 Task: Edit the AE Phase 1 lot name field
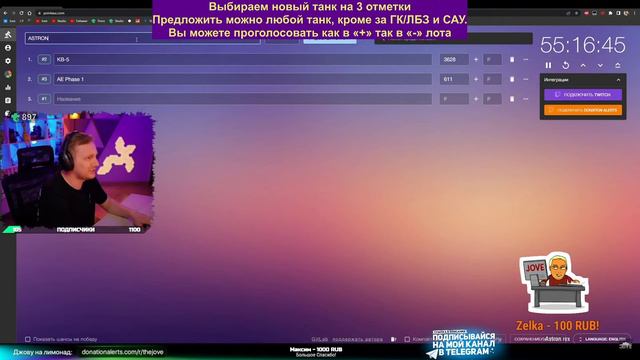[242, 79]
